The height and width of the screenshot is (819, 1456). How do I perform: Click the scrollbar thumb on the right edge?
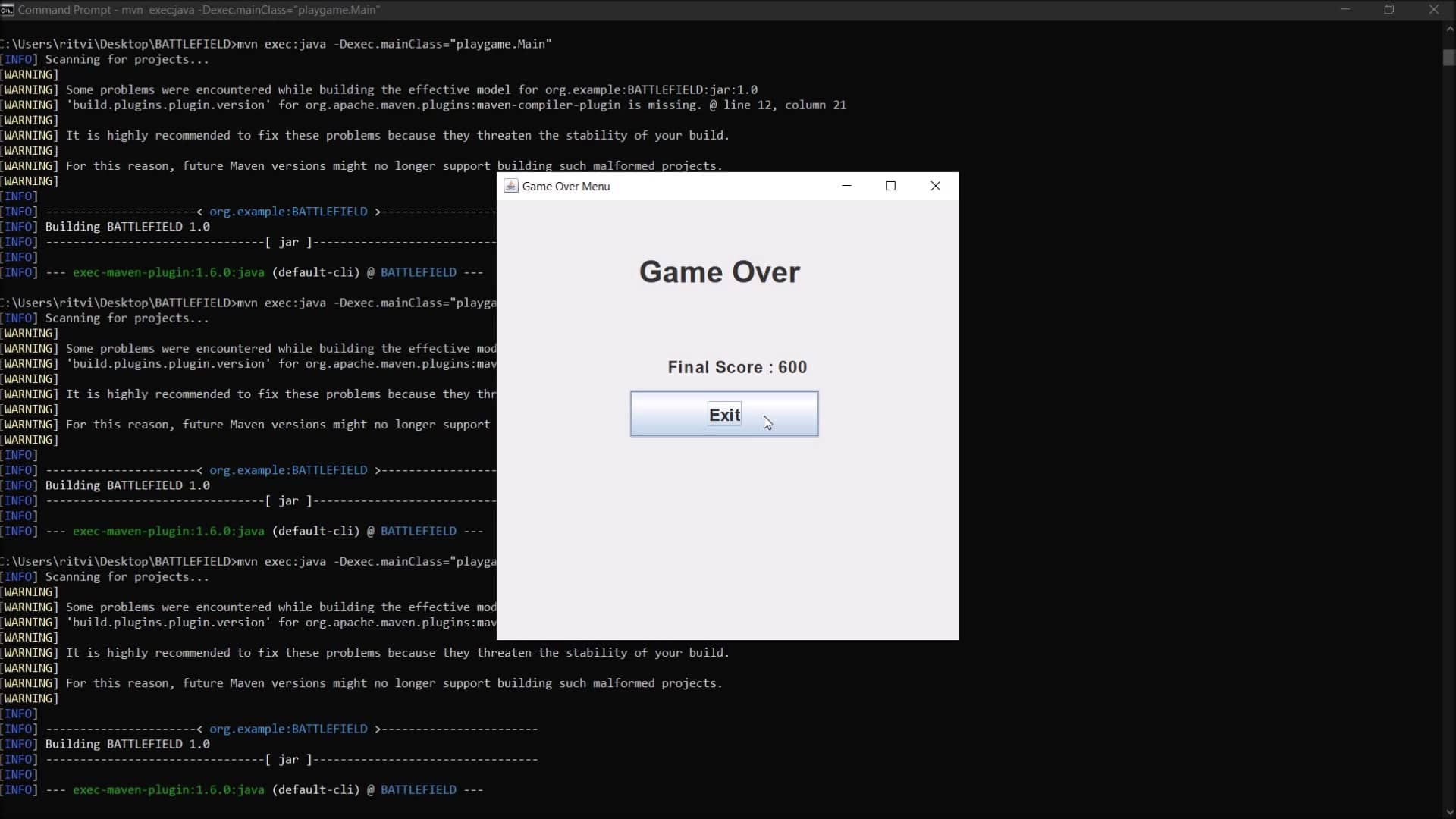(1449, 58)
